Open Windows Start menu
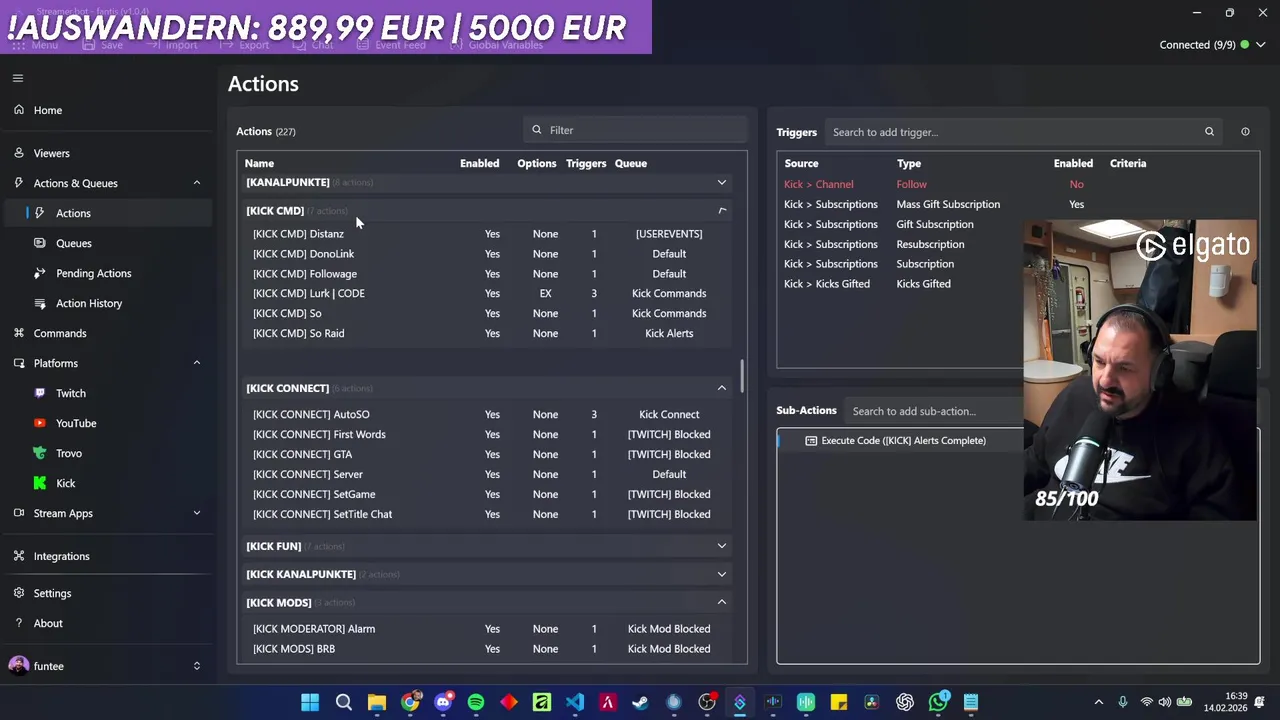Image resolution: width=1280 pixels, height=720 pixels. tap(310, 702)
